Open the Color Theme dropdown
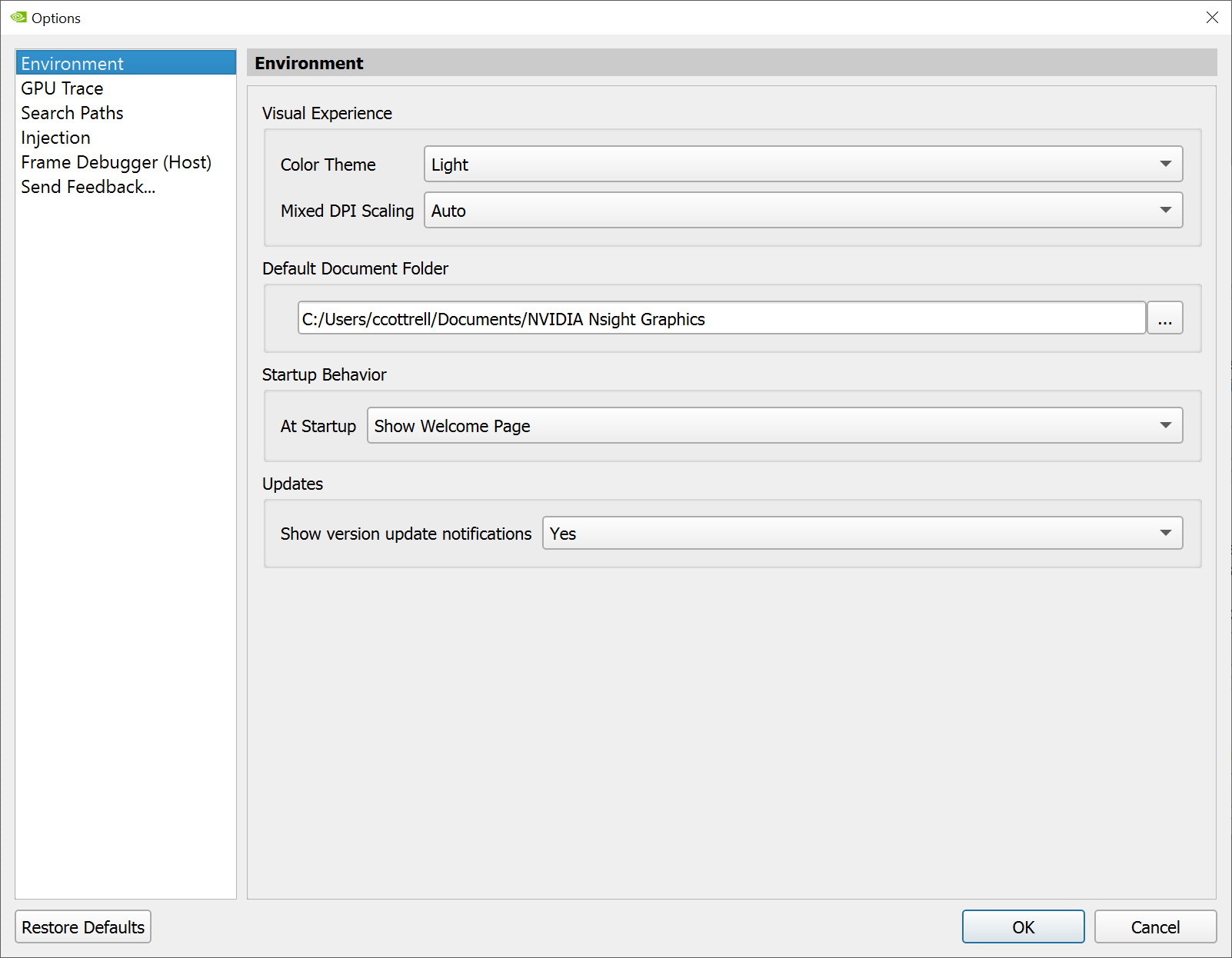Screen dimensions: 1232x958 [x=803, y=164]
